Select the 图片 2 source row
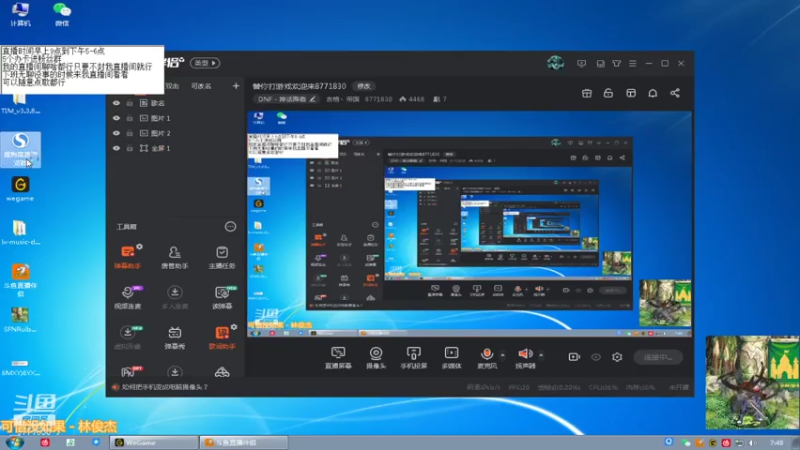This screenshot has width=800, height=450. point(176,133)
